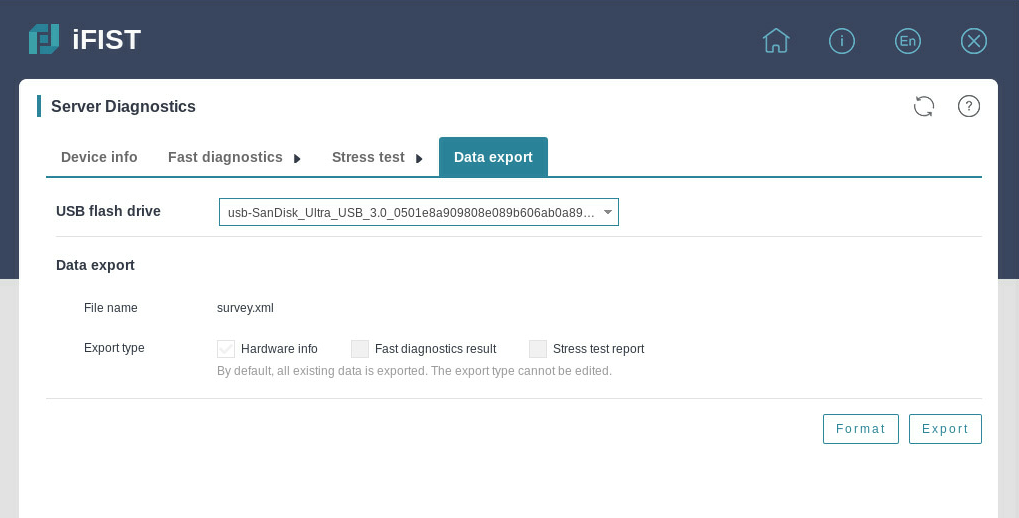Viewport: 1019px width, 518px height.
Task: Open the information icon in header
Action: tap(842, 41)
